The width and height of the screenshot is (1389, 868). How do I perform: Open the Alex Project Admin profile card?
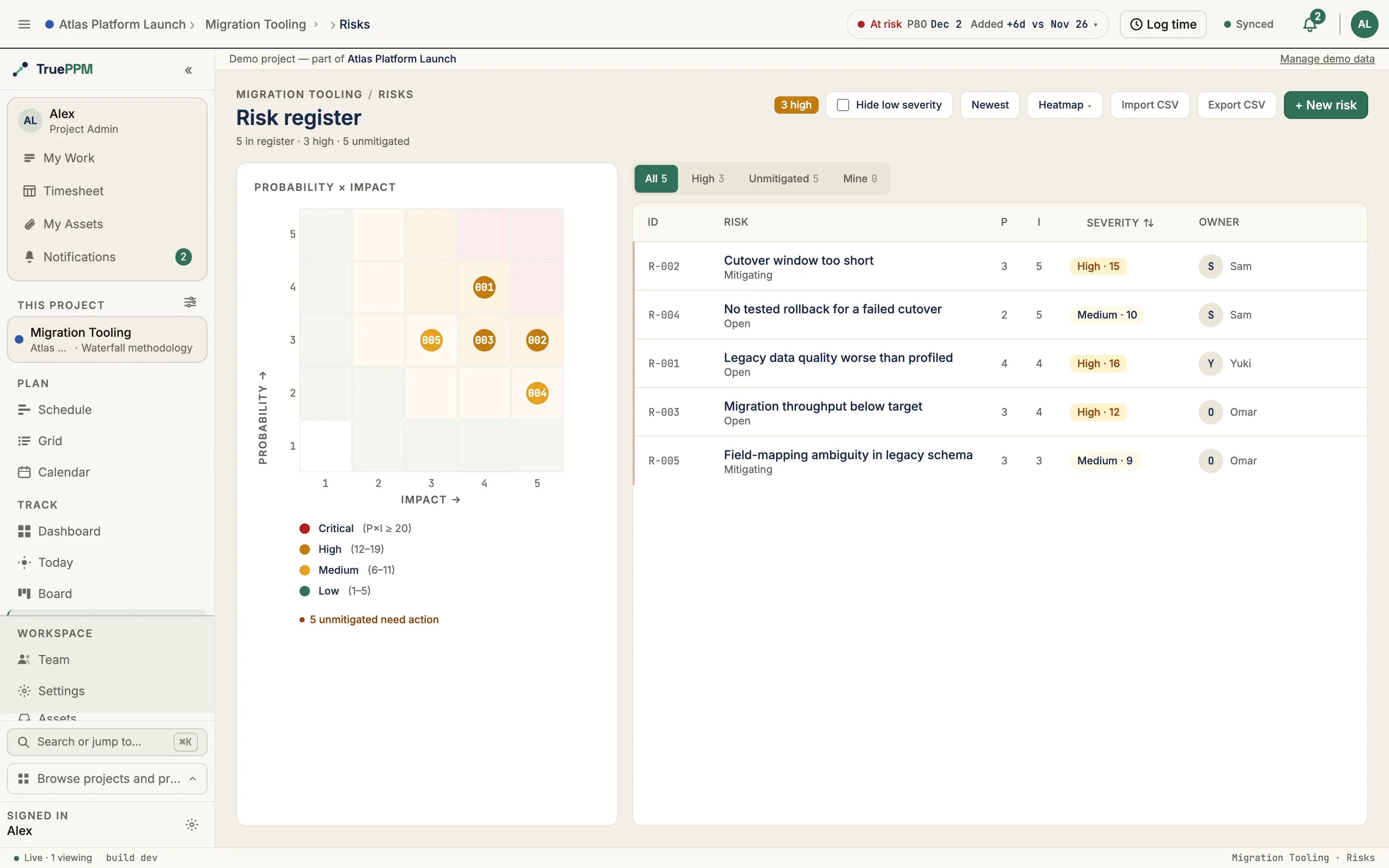point(107,121)
